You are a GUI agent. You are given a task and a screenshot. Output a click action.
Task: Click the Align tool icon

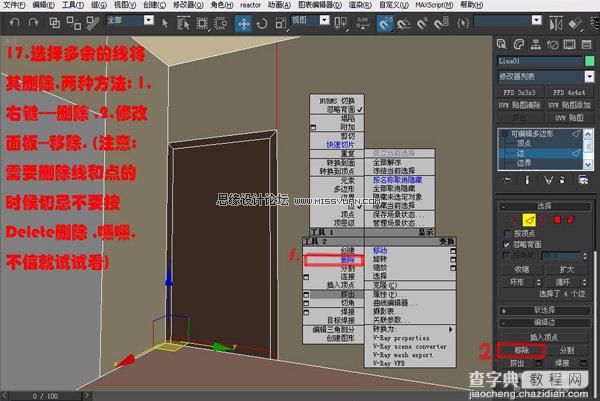[x=575, y=24]
